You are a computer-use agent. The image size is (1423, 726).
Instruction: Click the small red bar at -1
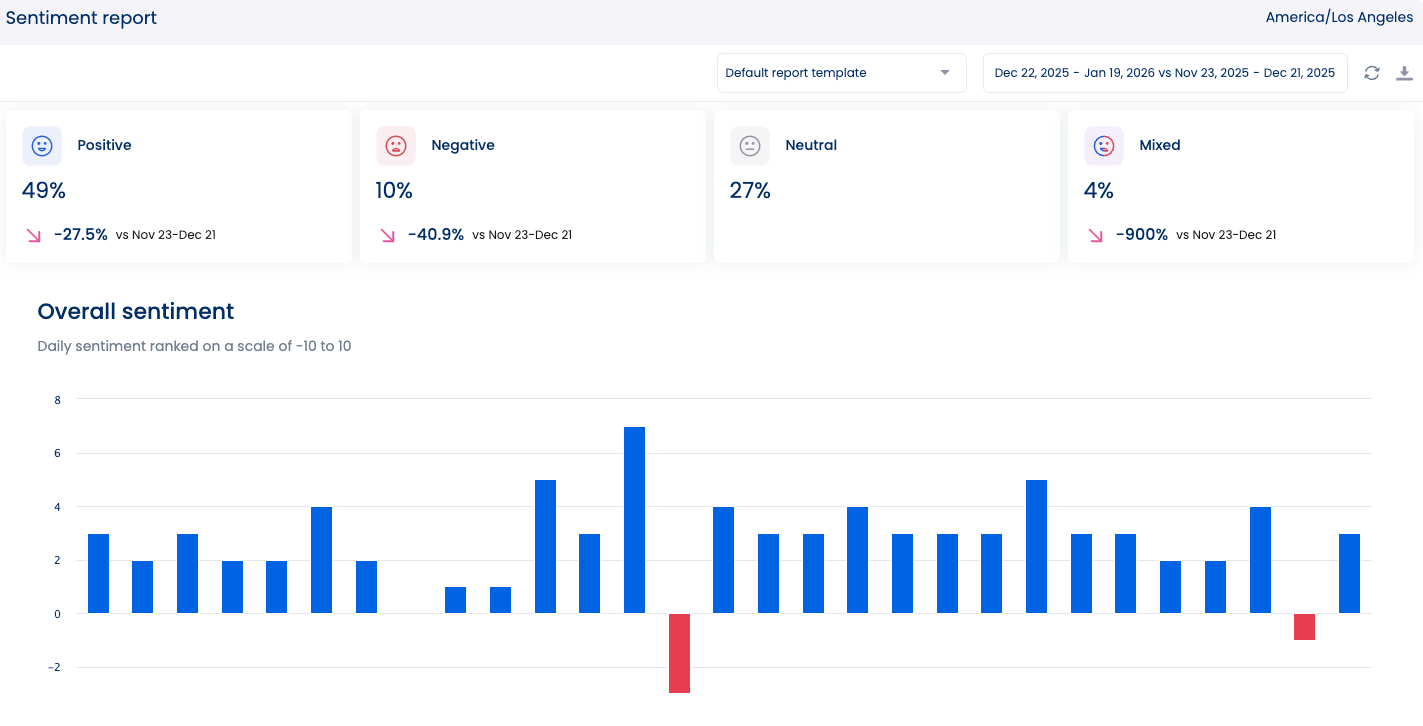1304,627
